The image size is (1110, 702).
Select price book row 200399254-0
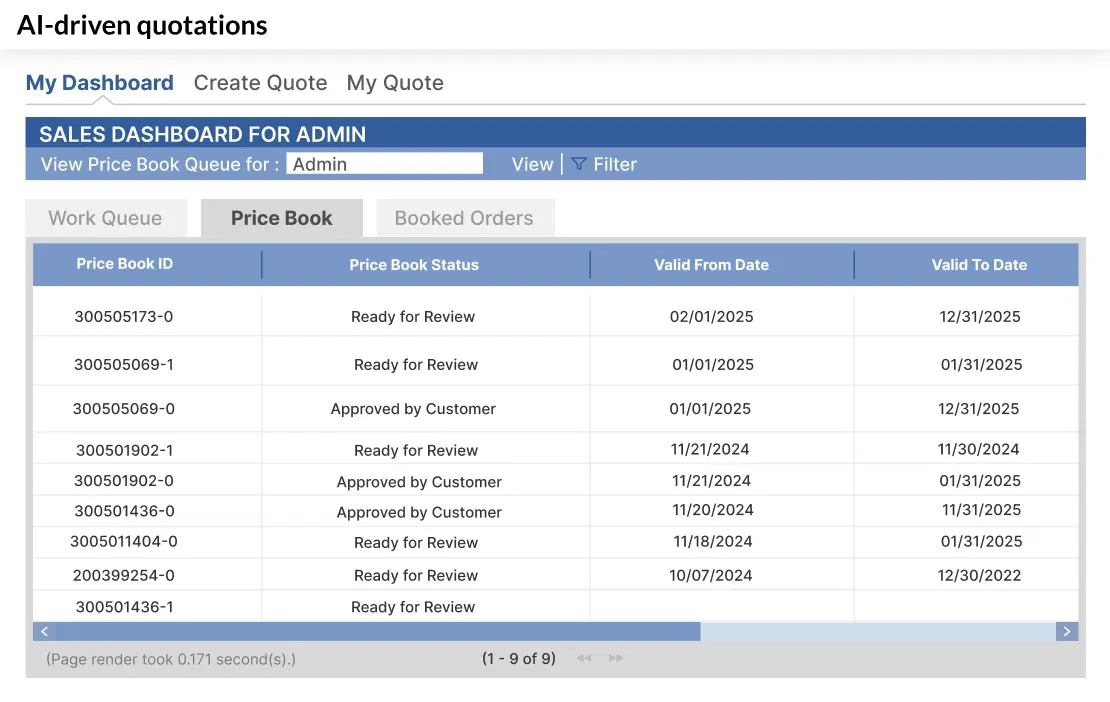(124, 575)
